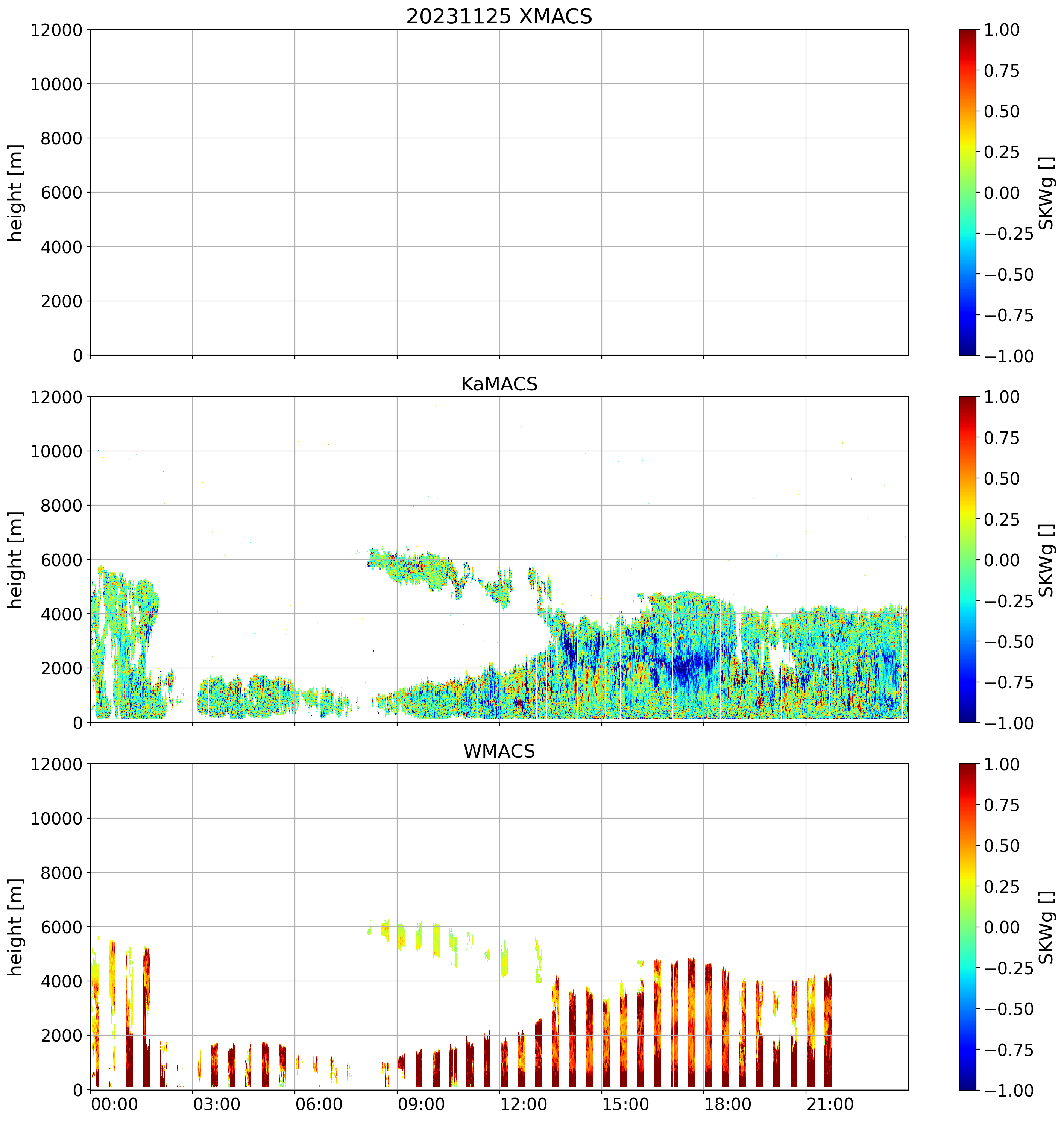Click the empty XMACS plot area center
Image resolution: width=1064 pixels, height=1121 pixels.
pyautogui.click(x=499, y=192)
